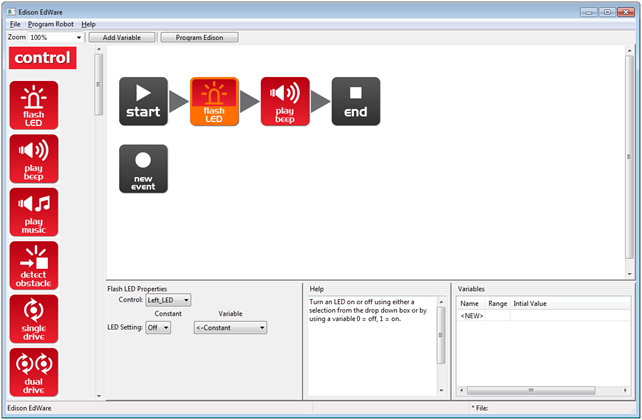Click the orange flash LED program block
The image size is (642, 420).
tap(214, 101)
